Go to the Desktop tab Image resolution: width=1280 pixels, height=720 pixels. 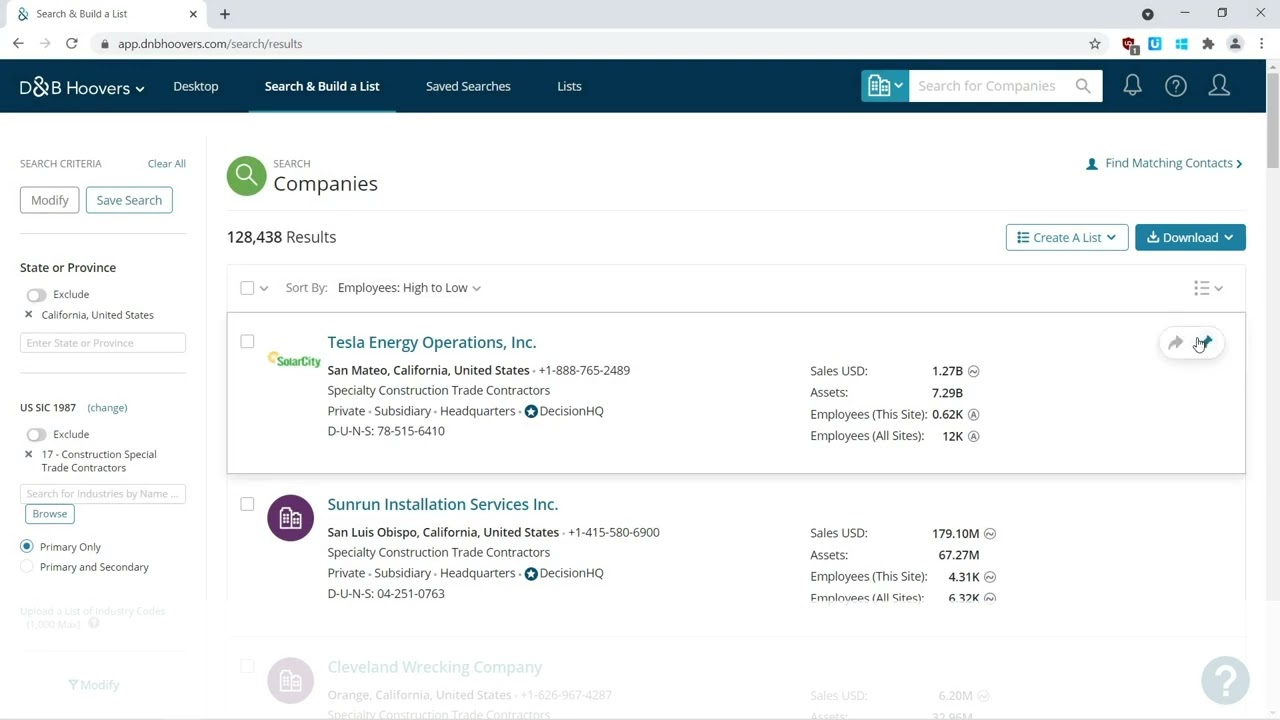[x=196, y=86]
